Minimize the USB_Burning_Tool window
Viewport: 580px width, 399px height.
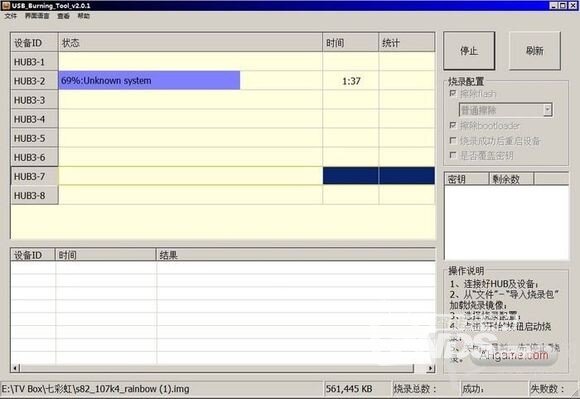(553, 6)
